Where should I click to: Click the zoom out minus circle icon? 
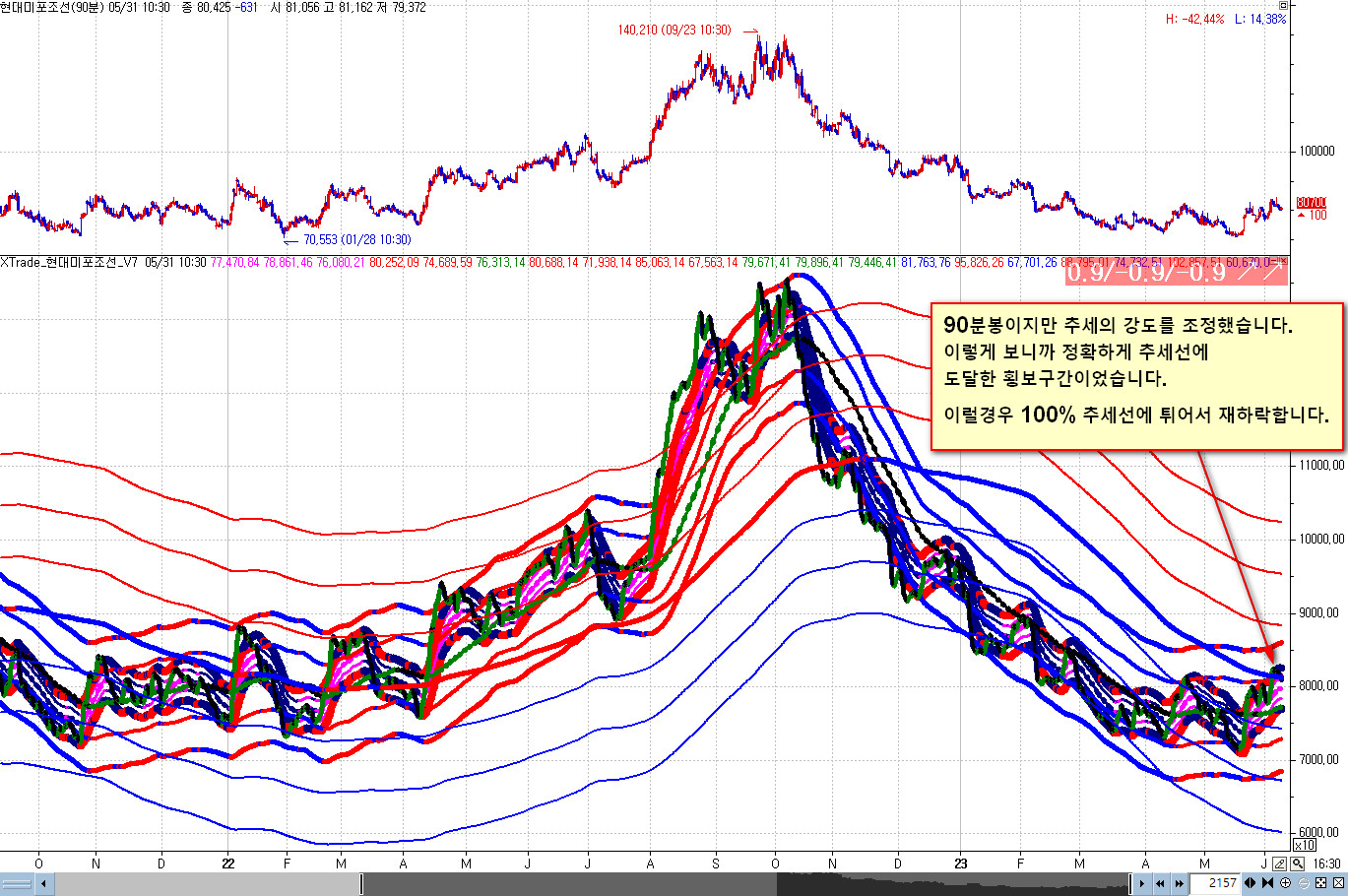tap(1304, 883)
